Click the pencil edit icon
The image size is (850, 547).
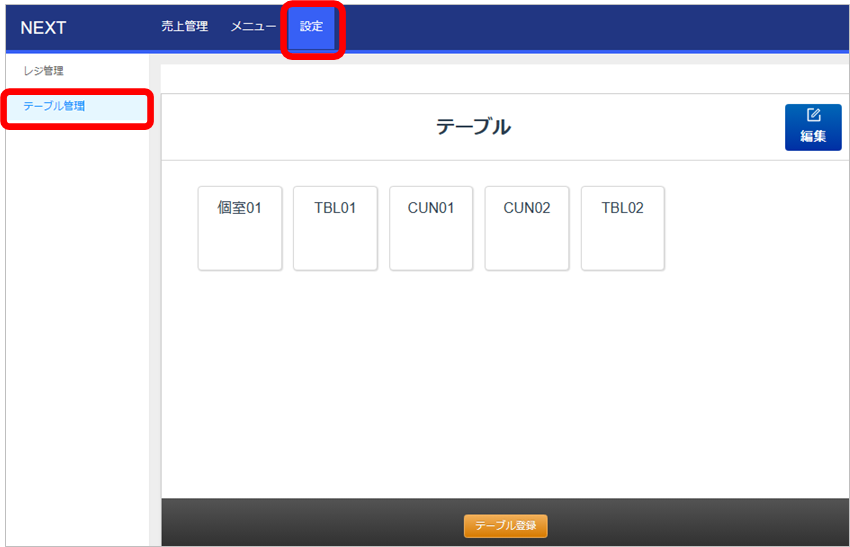[813, 116]
